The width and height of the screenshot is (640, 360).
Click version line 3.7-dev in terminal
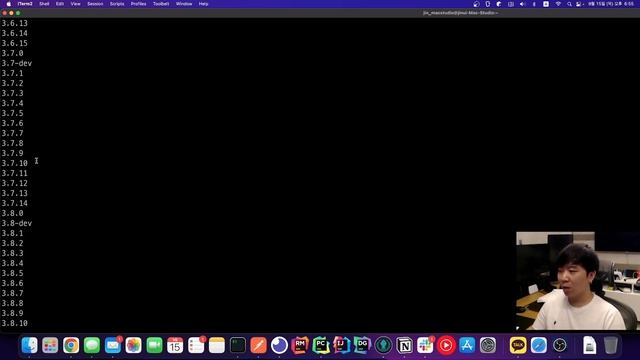click(x=17, y=63)
